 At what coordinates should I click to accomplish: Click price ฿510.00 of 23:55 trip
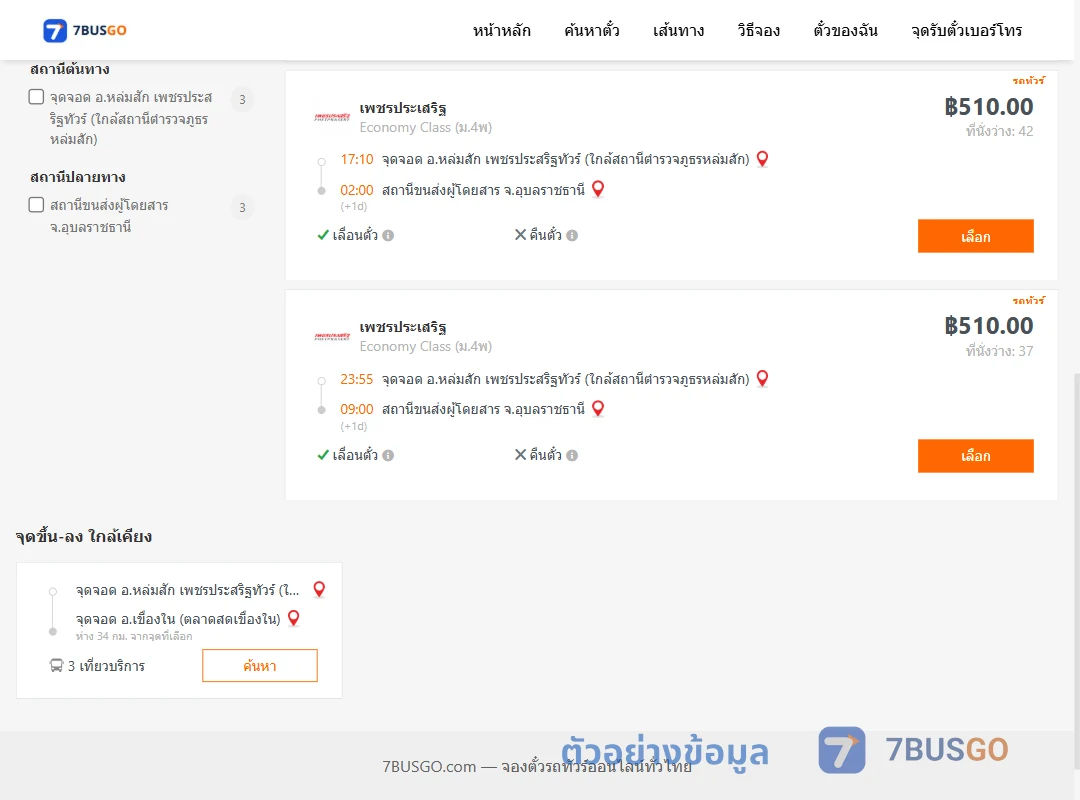(x=989, y=326)
